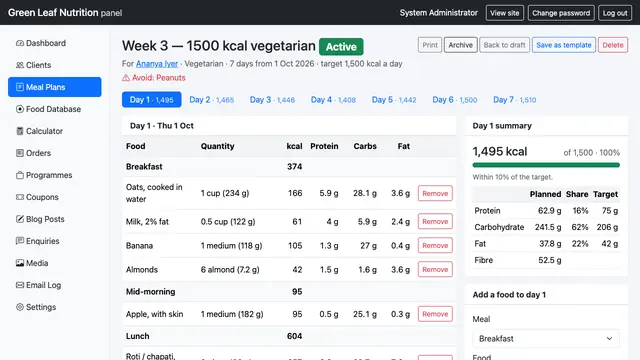Click the green Active status badge
This screenshot has height=360, width=640.
pos(341,47)
